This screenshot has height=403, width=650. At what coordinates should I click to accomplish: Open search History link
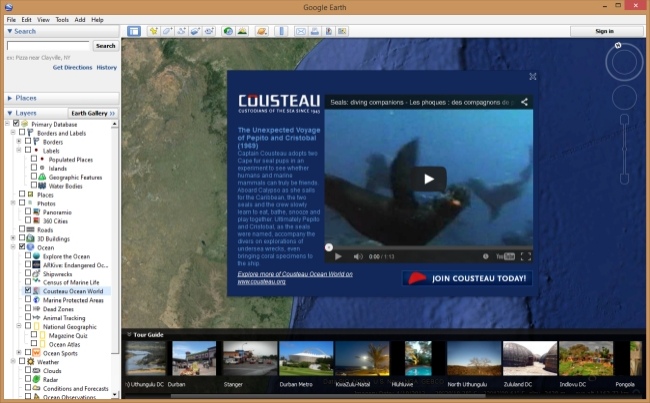[x=107, y=67]
